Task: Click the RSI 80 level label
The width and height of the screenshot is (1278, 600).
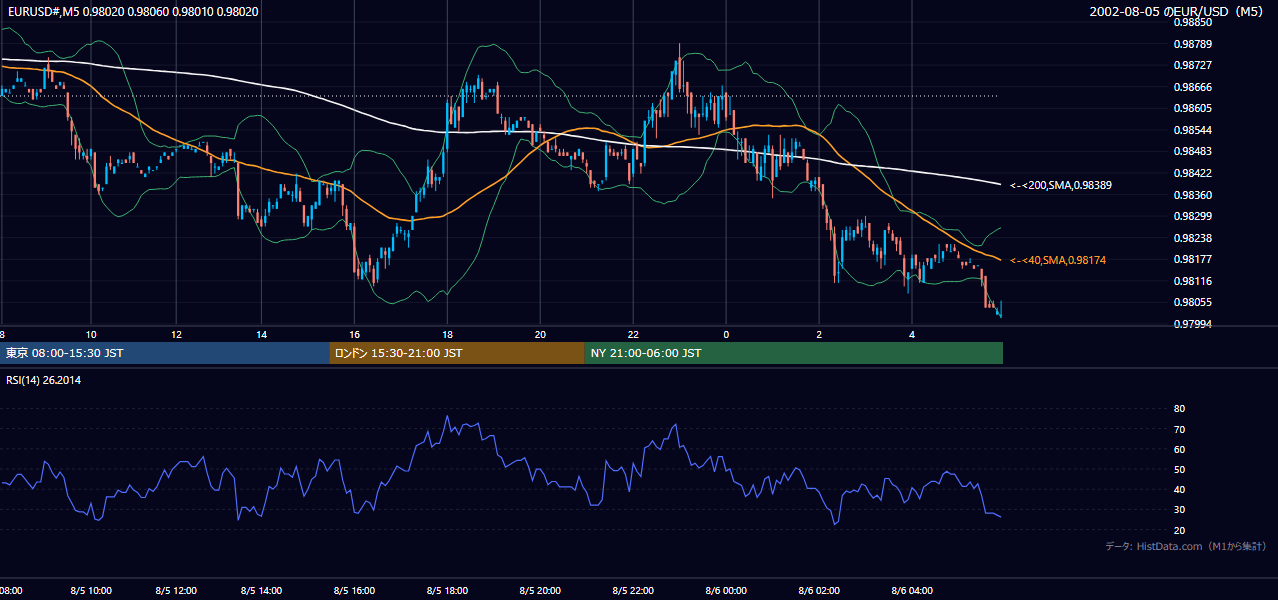Action: tap(1179, 409)
